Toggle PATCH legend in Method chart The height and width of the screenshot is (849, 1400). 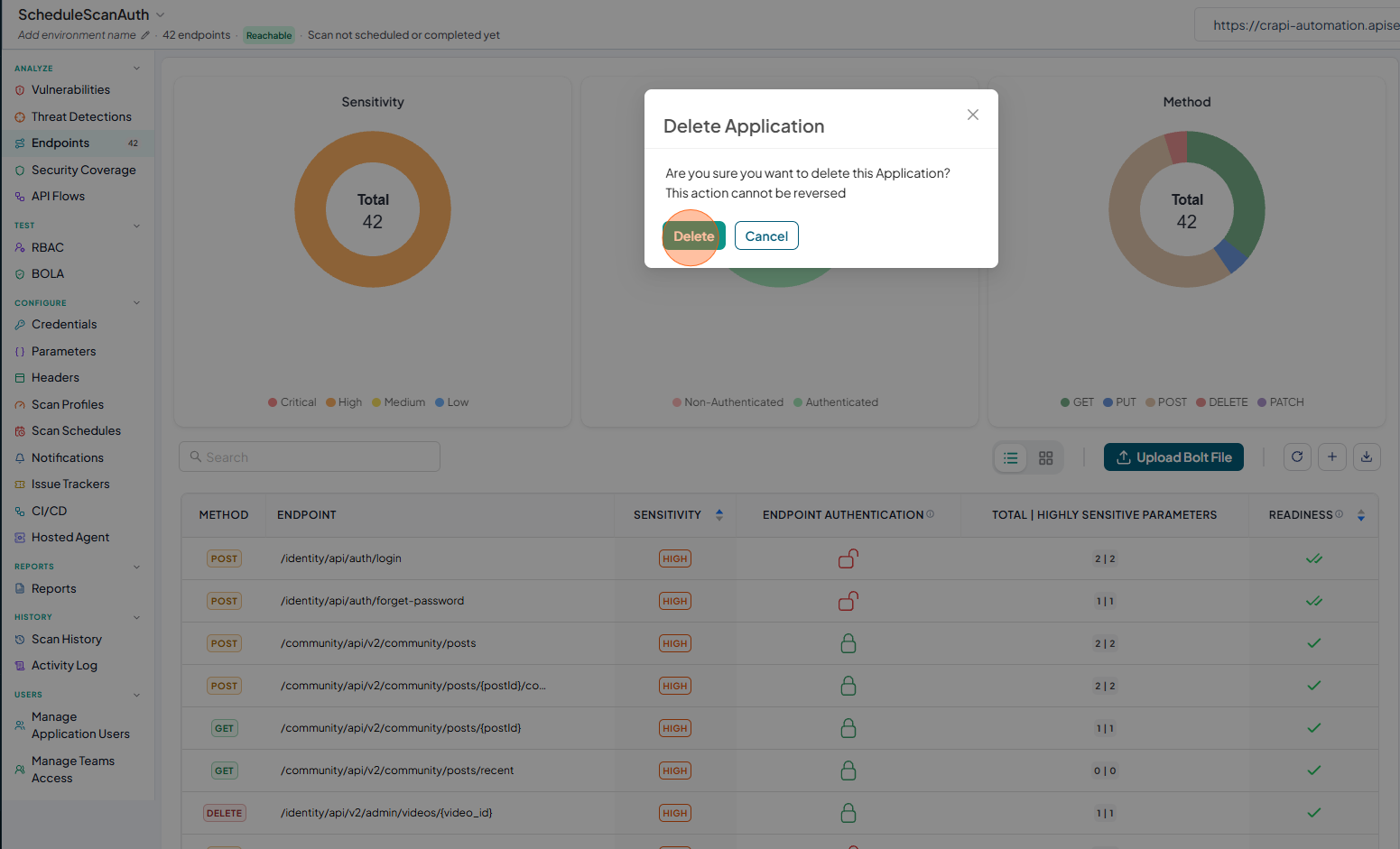1281,402
